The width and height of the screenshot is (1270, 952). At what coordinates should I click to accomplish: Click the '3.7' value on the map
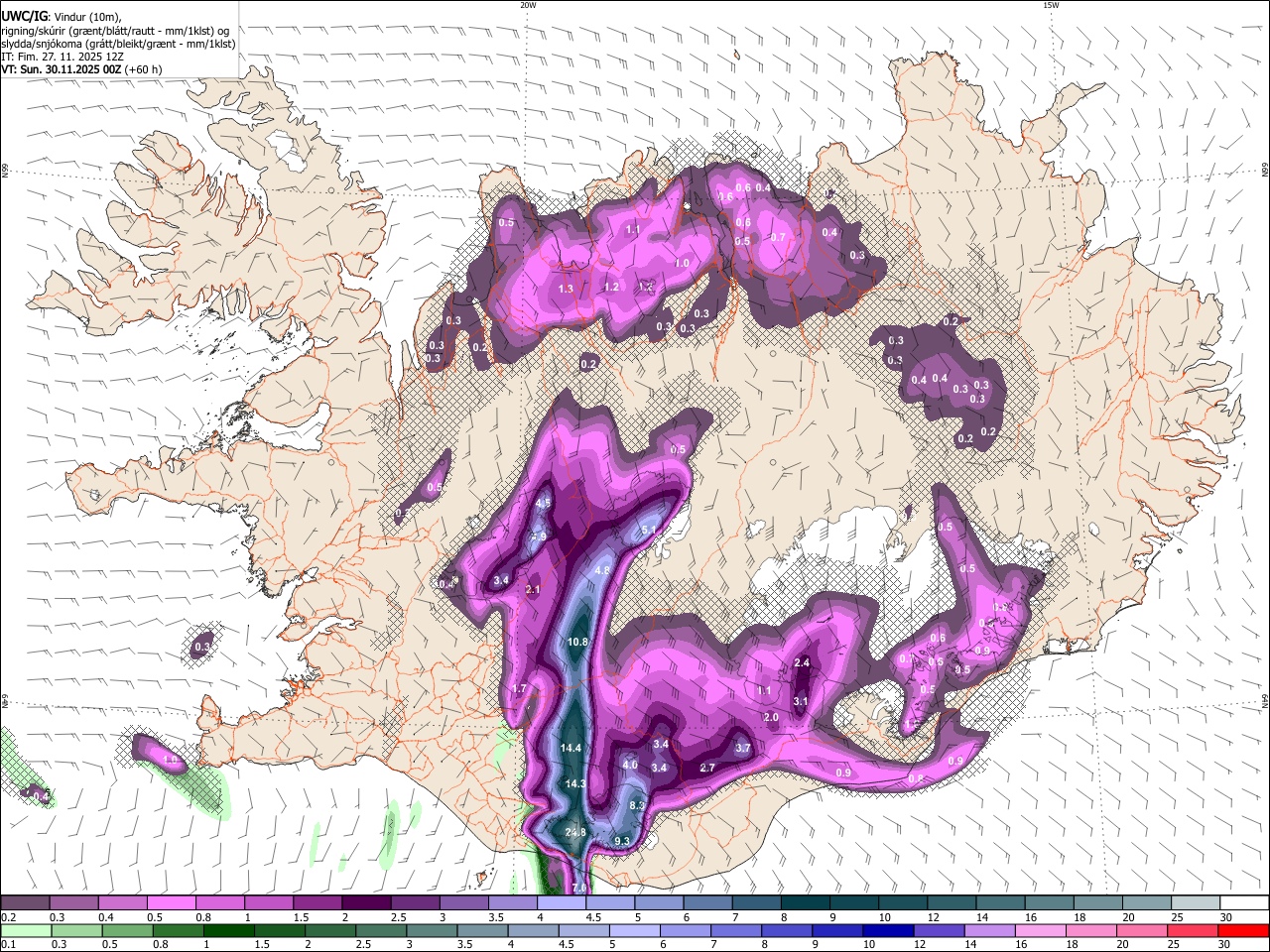click(743, 749)
